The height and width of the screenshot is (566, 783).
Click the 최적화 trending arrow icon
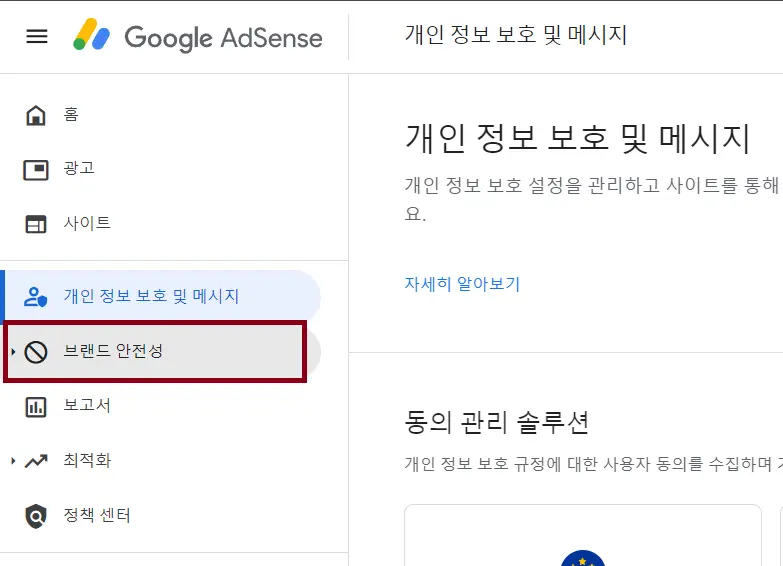tap(36, 461)
